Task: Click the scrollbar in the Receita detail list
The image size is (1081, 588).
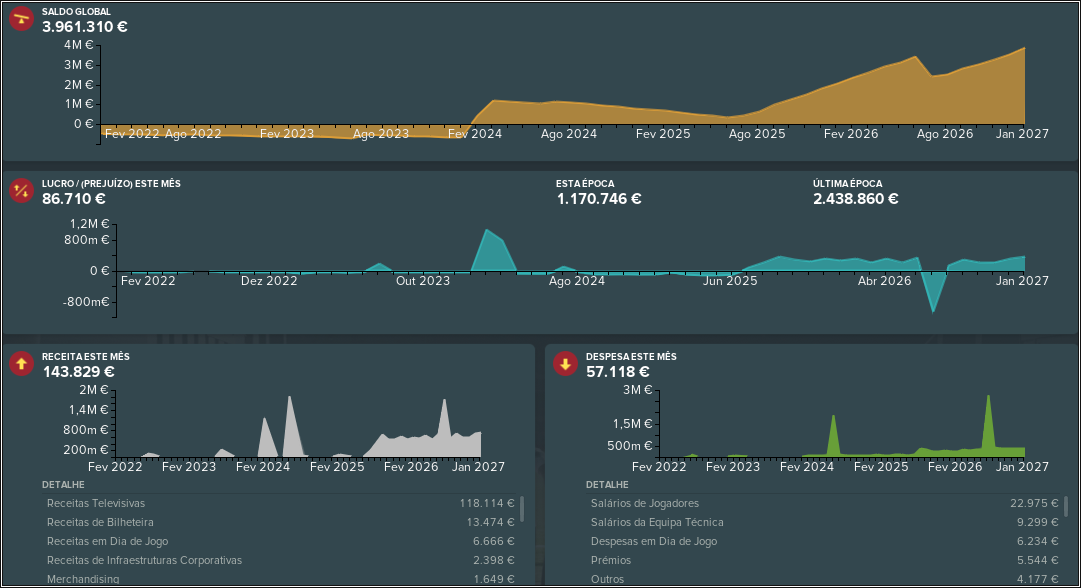Action: [x=522, y=509]
